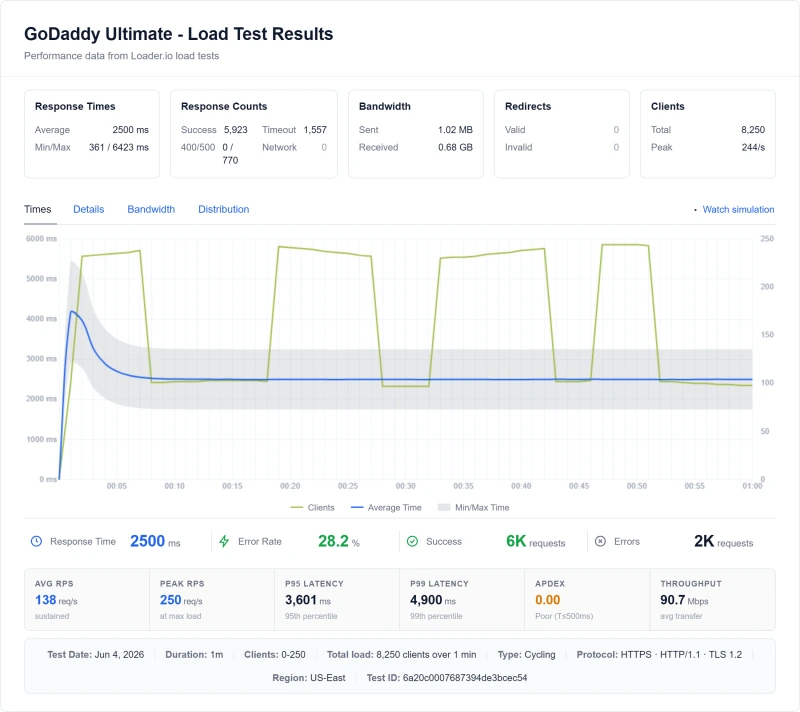Click the Type: Cycling entry
Viewport: 800px width, 712px height.
point(527,654)
